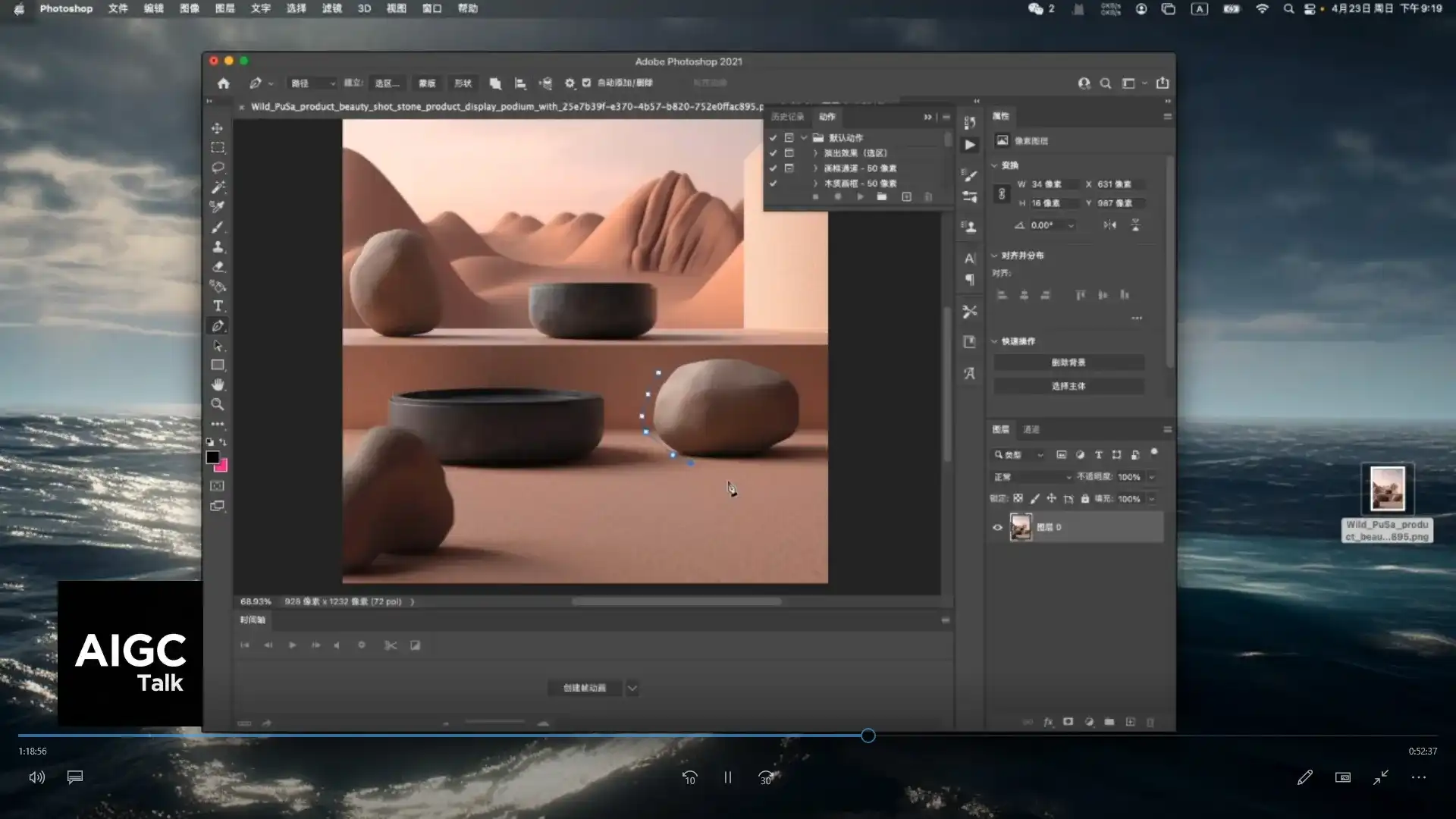Select the Clone Stamp tool
The width and height of the screenshot is (1456, 819).
point(218,246)
